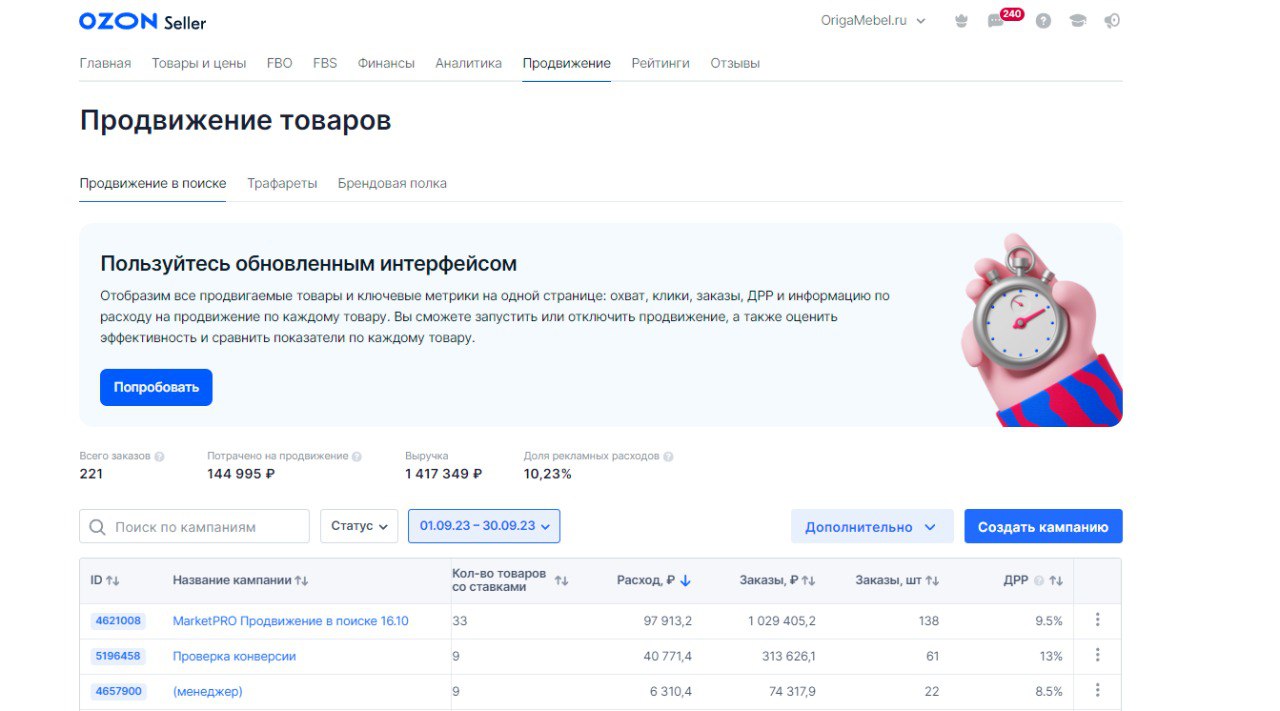Select the Продвижение menu item

click(x=566, y=63)
